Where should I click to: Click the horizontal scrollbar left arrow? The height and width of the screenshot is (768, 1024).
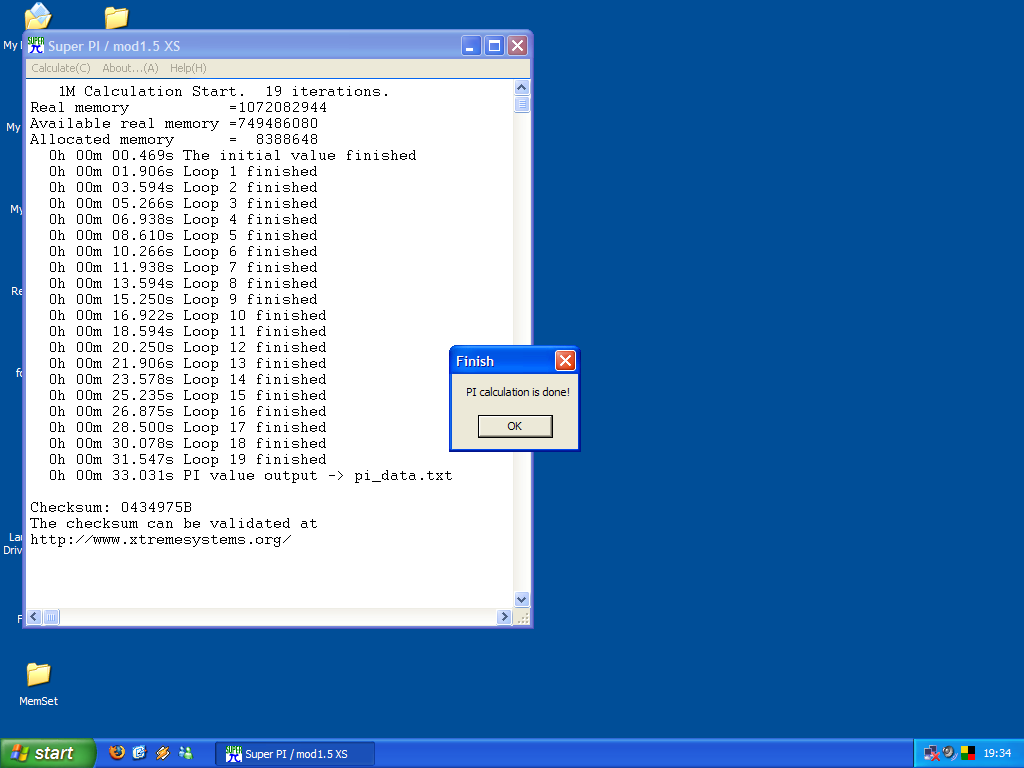pyautogui.click(x=35, y=616)
